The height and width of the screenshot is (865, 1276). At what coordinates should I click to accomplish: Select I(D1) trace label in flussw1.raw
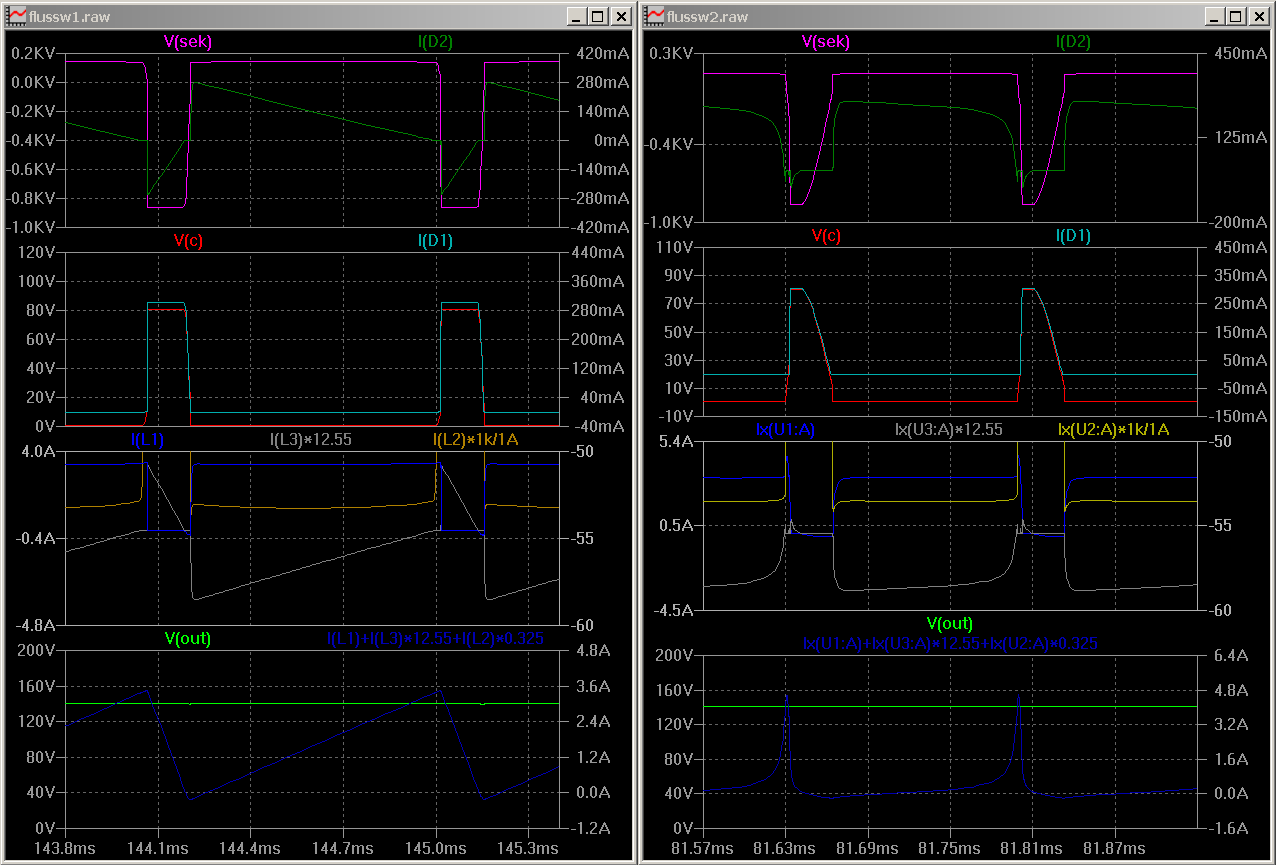pos(435,240)
